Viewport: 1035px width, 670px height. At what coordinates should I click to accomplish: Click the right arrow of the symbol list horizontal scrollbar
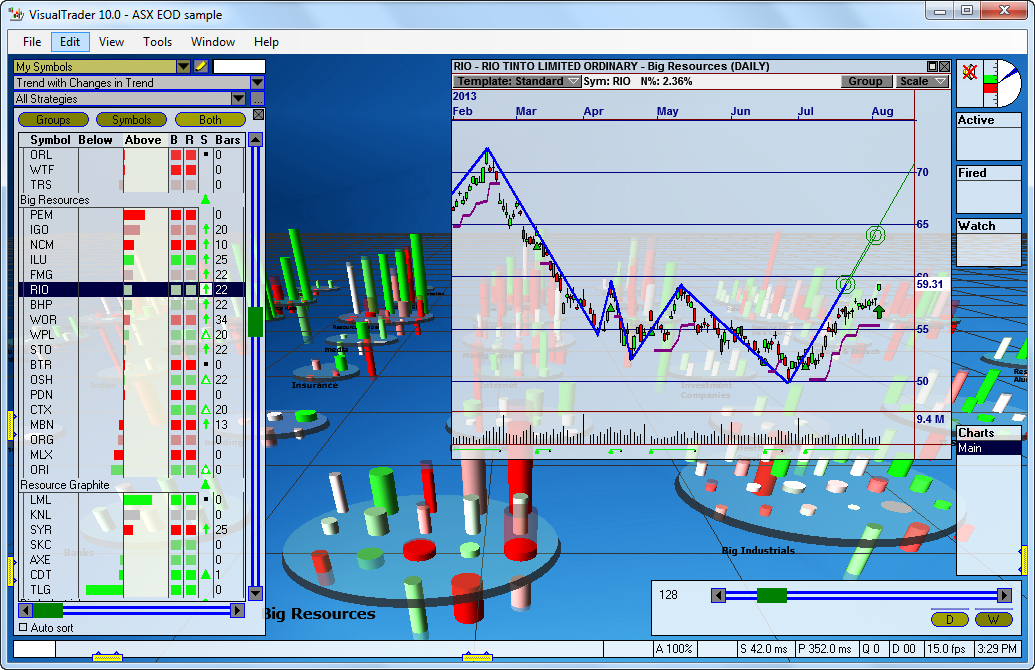coord(238,610)
